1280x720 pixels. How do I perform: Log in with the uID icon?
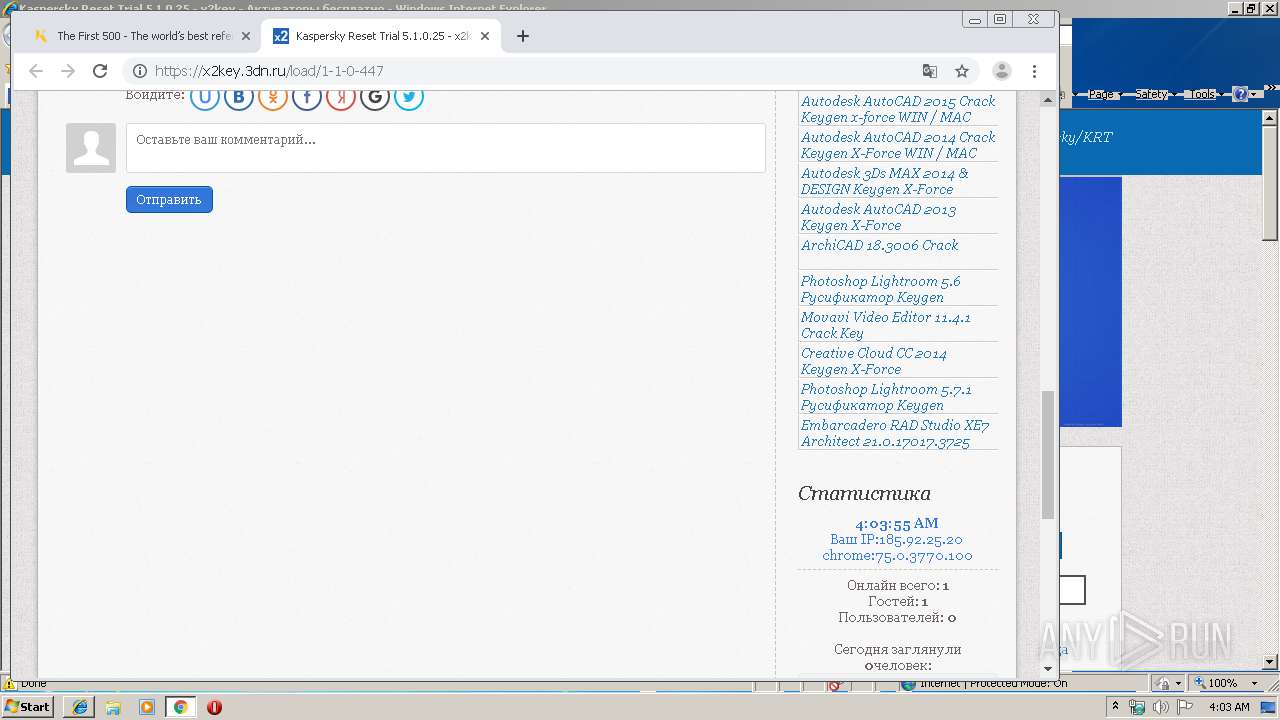[205, 97]
